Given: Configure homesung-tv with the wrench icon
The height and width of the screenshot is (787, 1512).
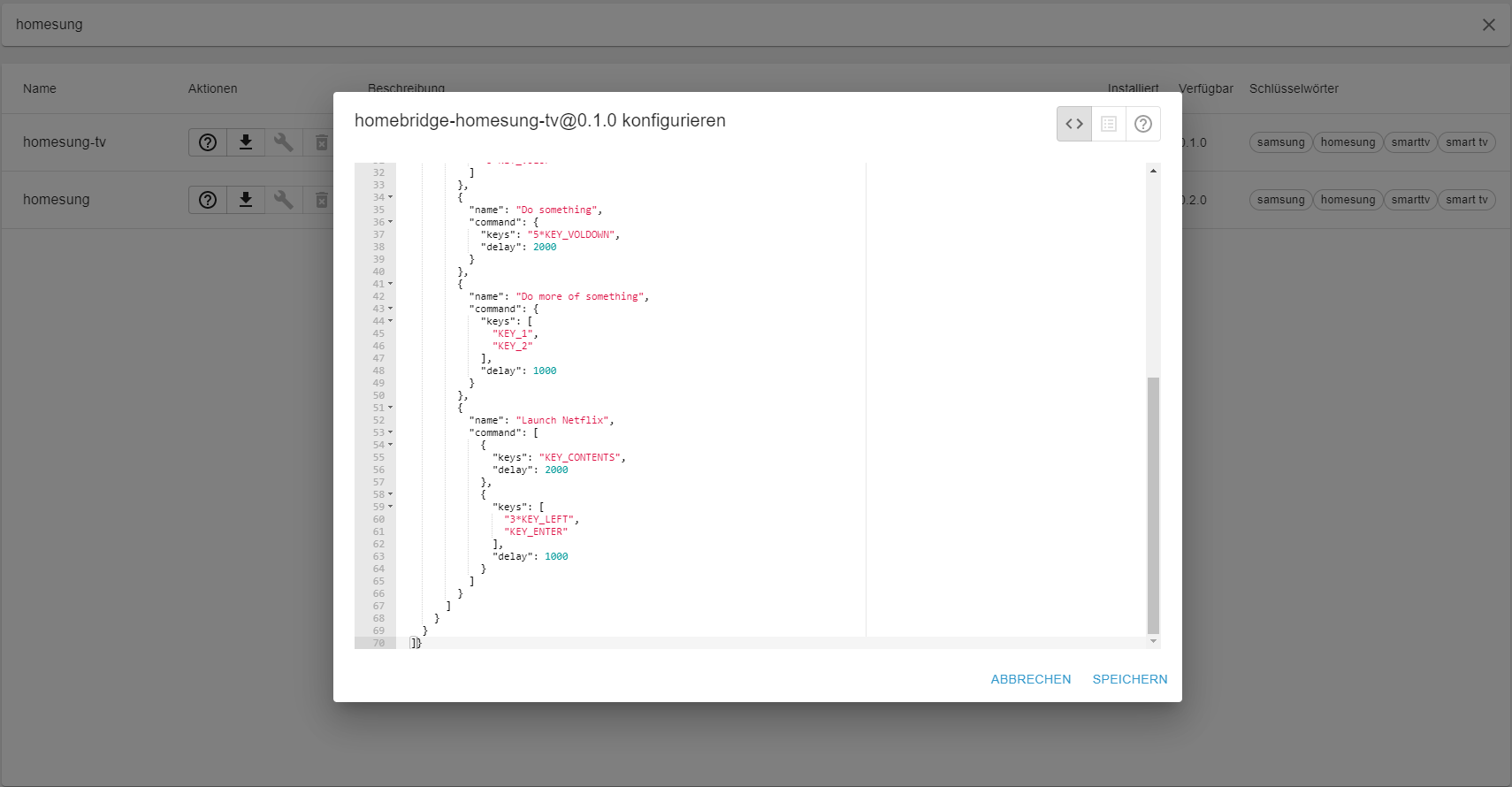Looking at the screenshot, I should point(284,142).
